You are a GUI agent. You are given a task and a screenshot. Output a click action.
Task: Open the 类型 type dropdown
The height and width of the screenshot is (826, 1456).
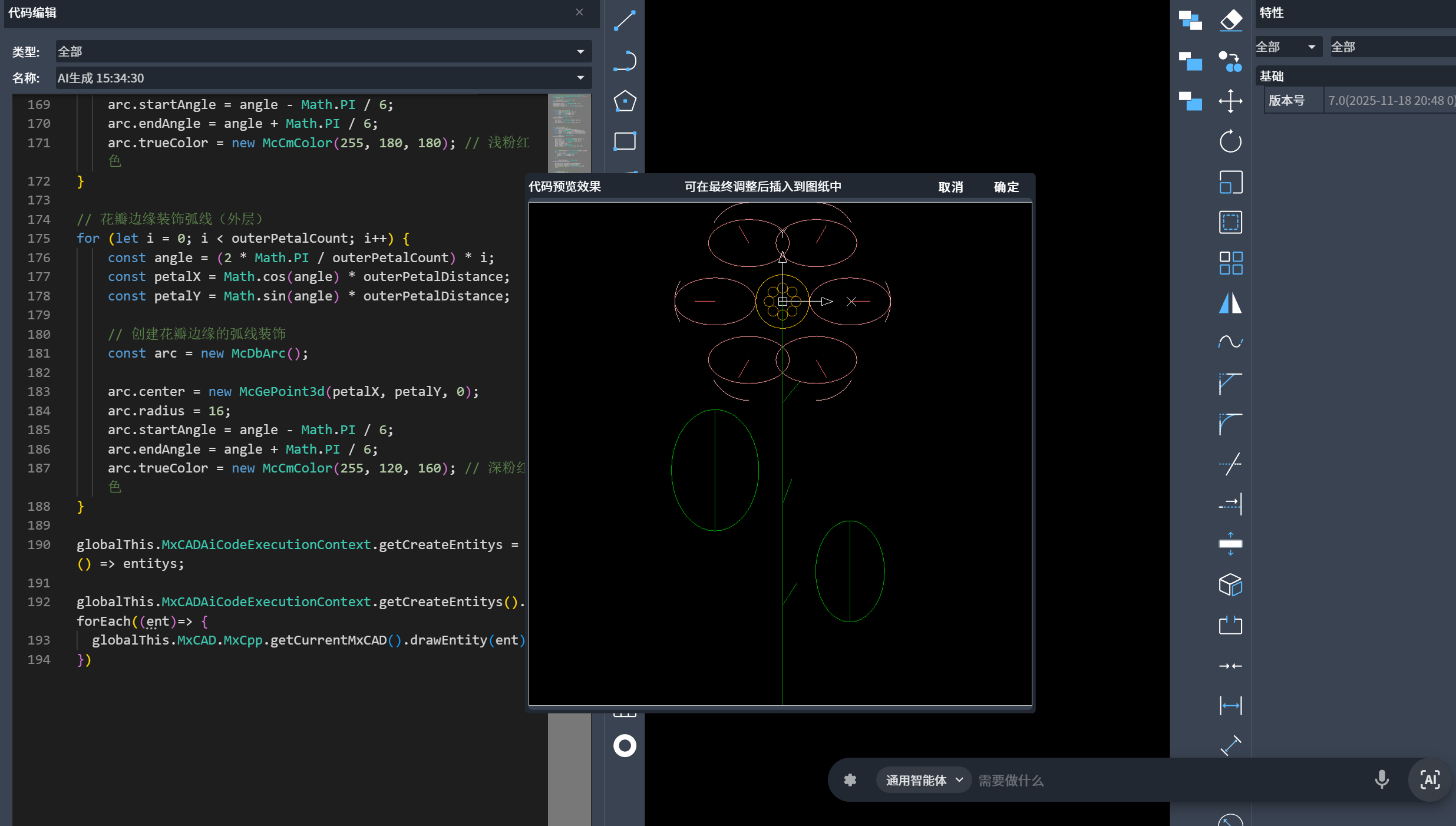(x=323, y=52)
